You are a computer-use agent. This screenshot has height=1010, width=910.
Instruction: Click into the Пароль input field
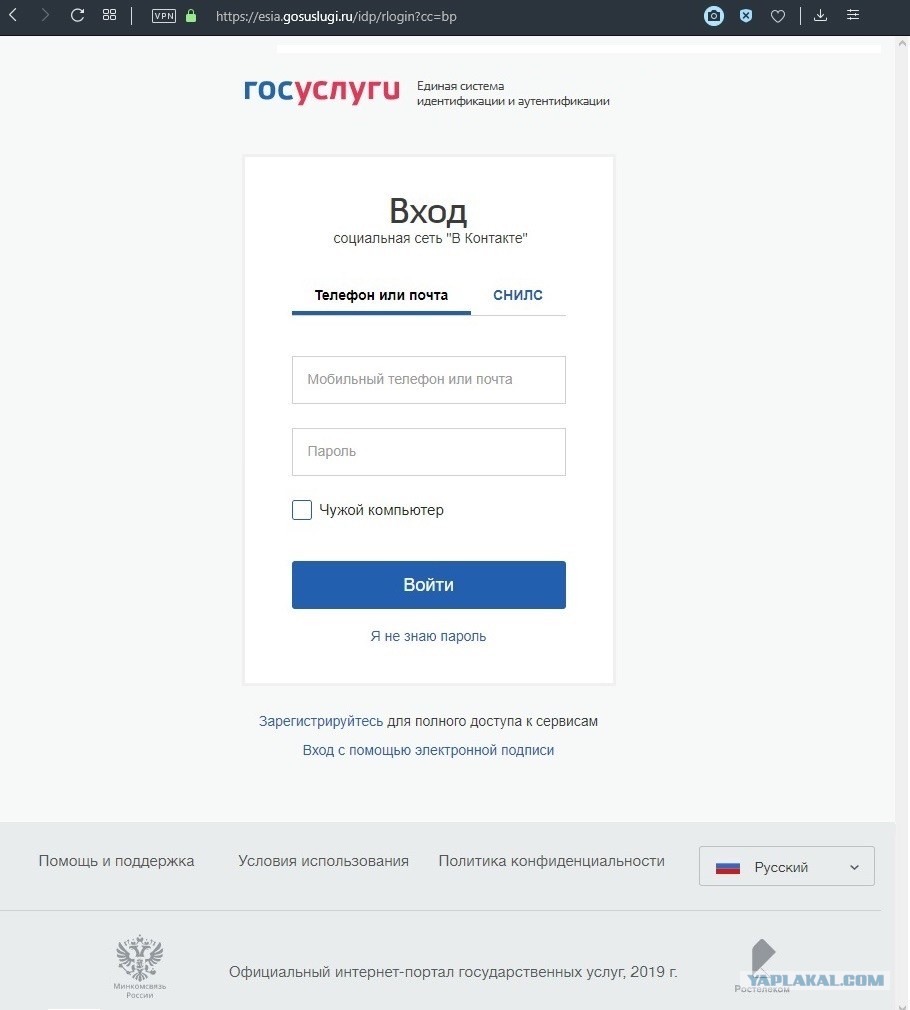pos(428,452)
